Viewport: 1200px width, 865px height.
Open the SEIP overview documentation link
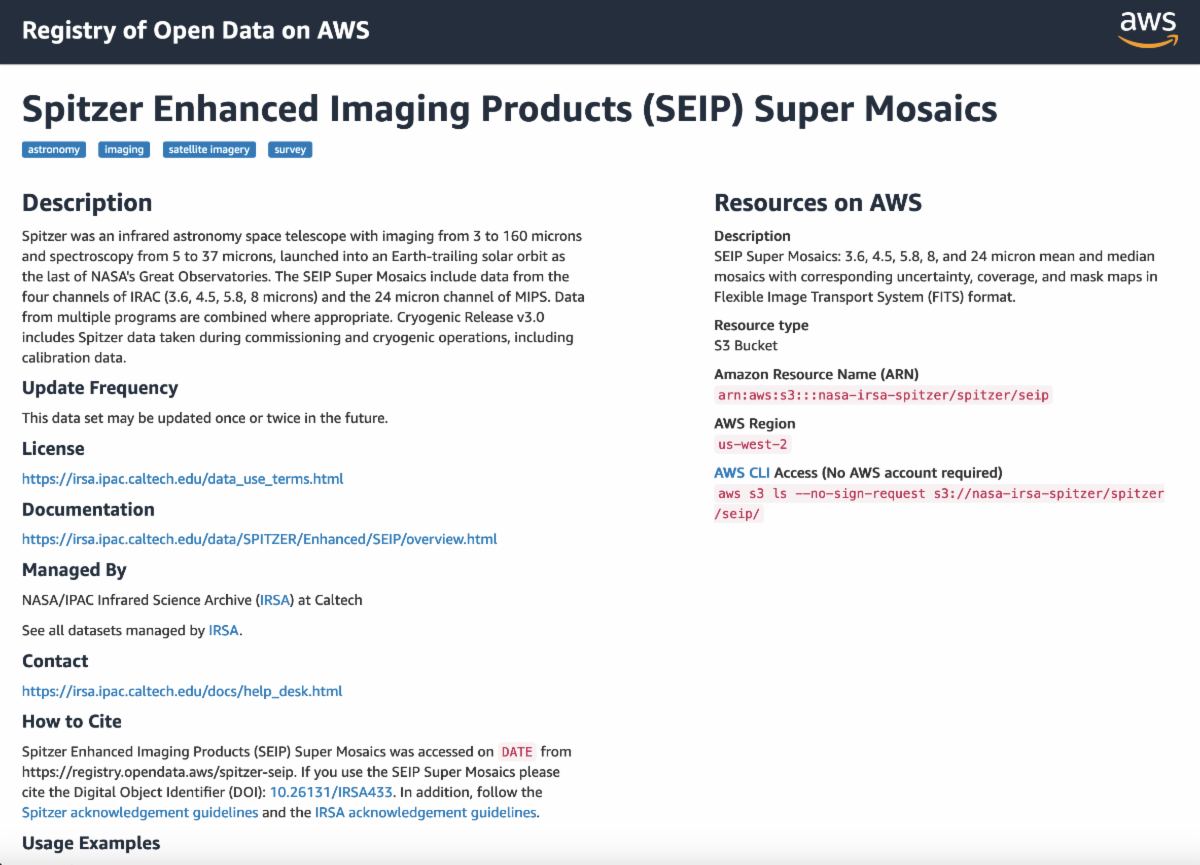[x=259, y=539]
